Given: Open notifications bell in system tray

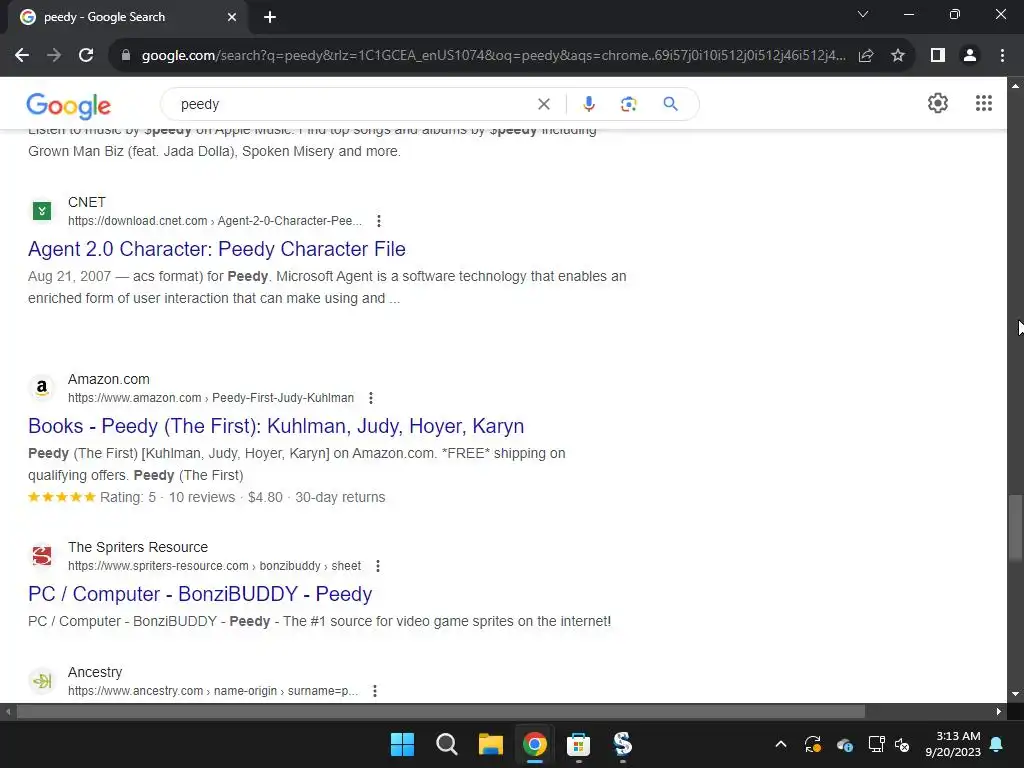Looking at the screenshot, I should (997, 744).
